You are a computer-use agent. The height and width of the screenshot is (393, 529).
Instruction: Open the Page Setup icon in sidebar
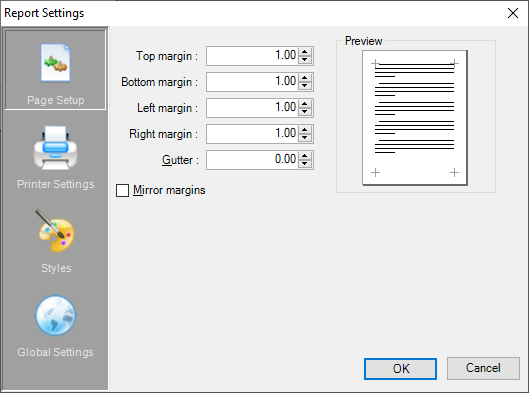55,63
